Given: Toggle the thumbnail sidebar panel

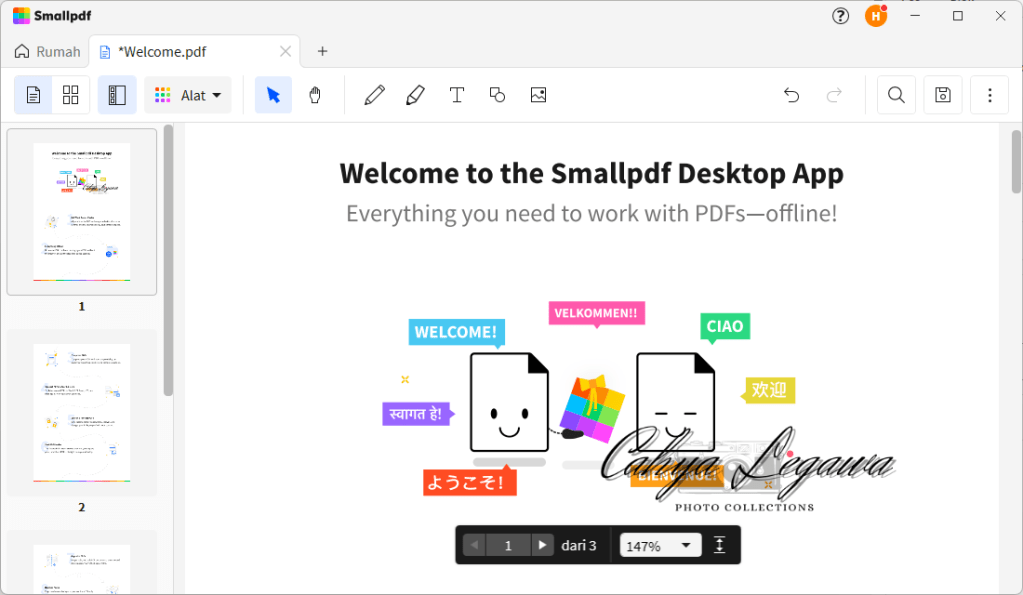Looking at the screenshot, I should pyautogui.click(x=117, y=95).
